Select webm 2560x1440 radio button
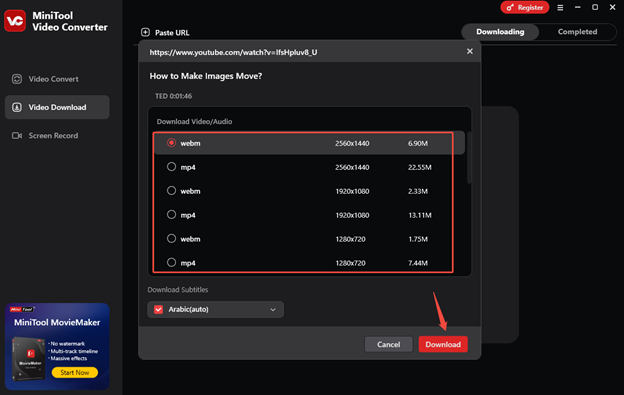624x395 pixels. coord(171,143)
